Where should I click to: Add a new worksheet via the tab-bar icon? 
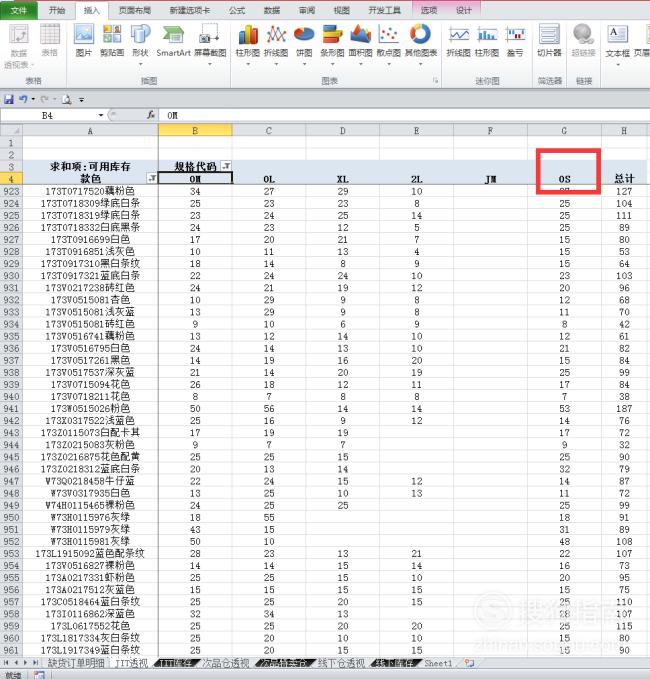coord(469,663)
